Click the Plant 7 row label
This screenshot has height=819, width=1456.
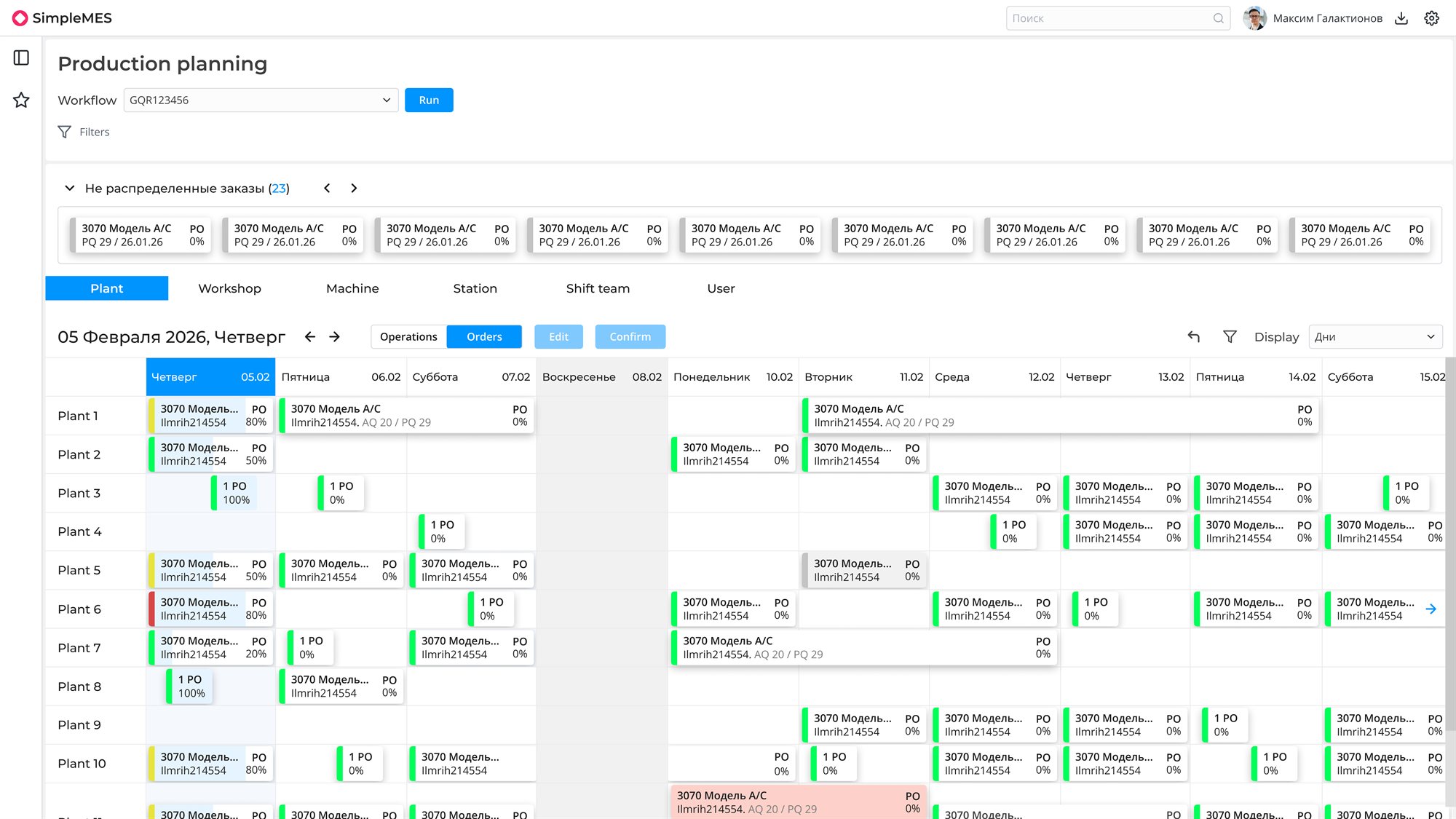point(79,648)
